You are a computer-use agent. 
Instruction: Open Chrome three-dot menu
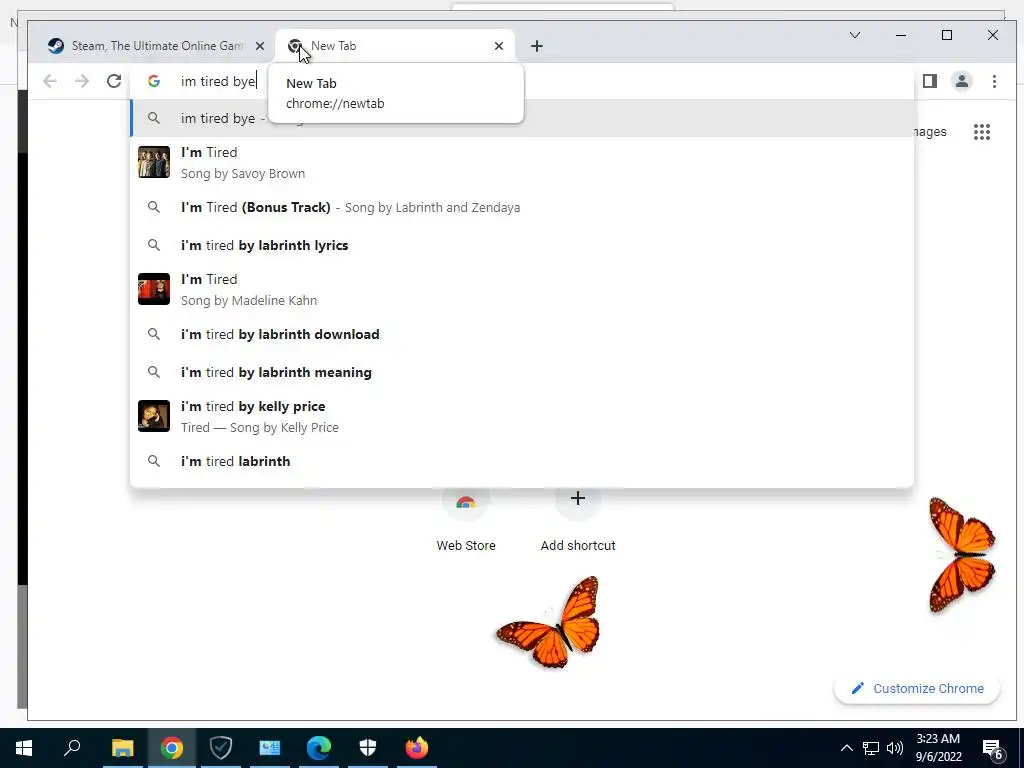click(x=994, y=81)
